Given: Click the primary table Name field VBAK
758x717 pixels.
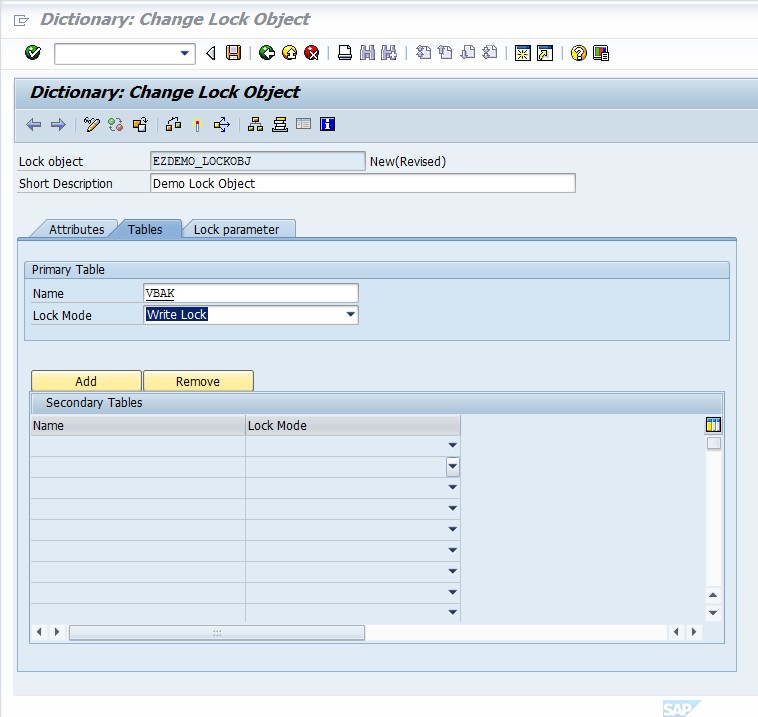Looking at the screenshot, I should point(251,293).
